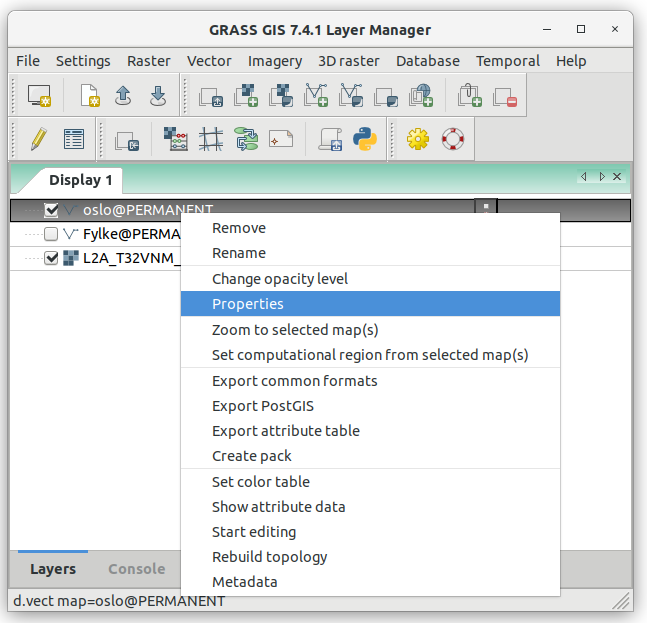
Task: Add group icon in toolbar
Action: [470, 96]
